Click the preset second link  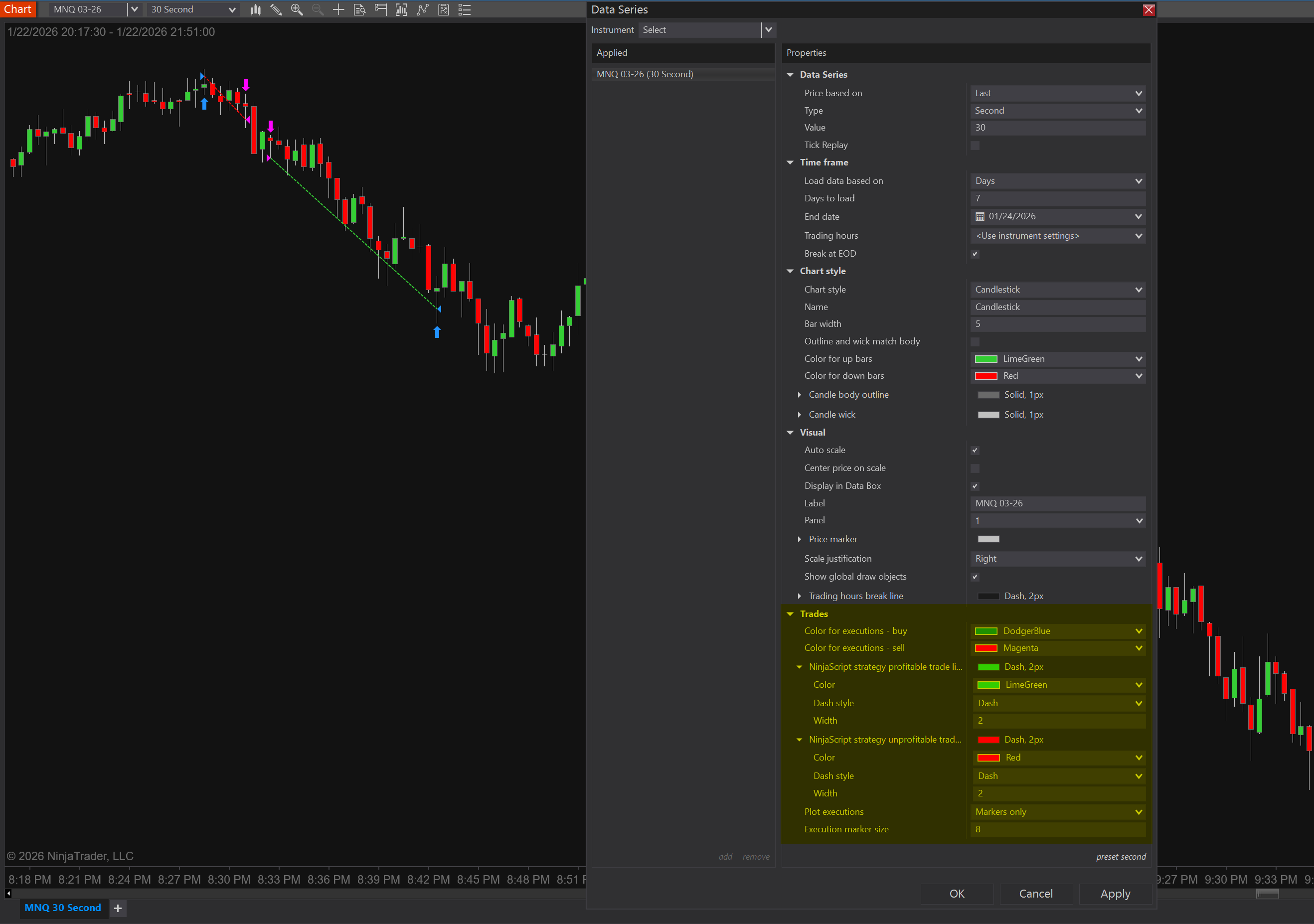pyautogui.click(x=1121, y=857)
